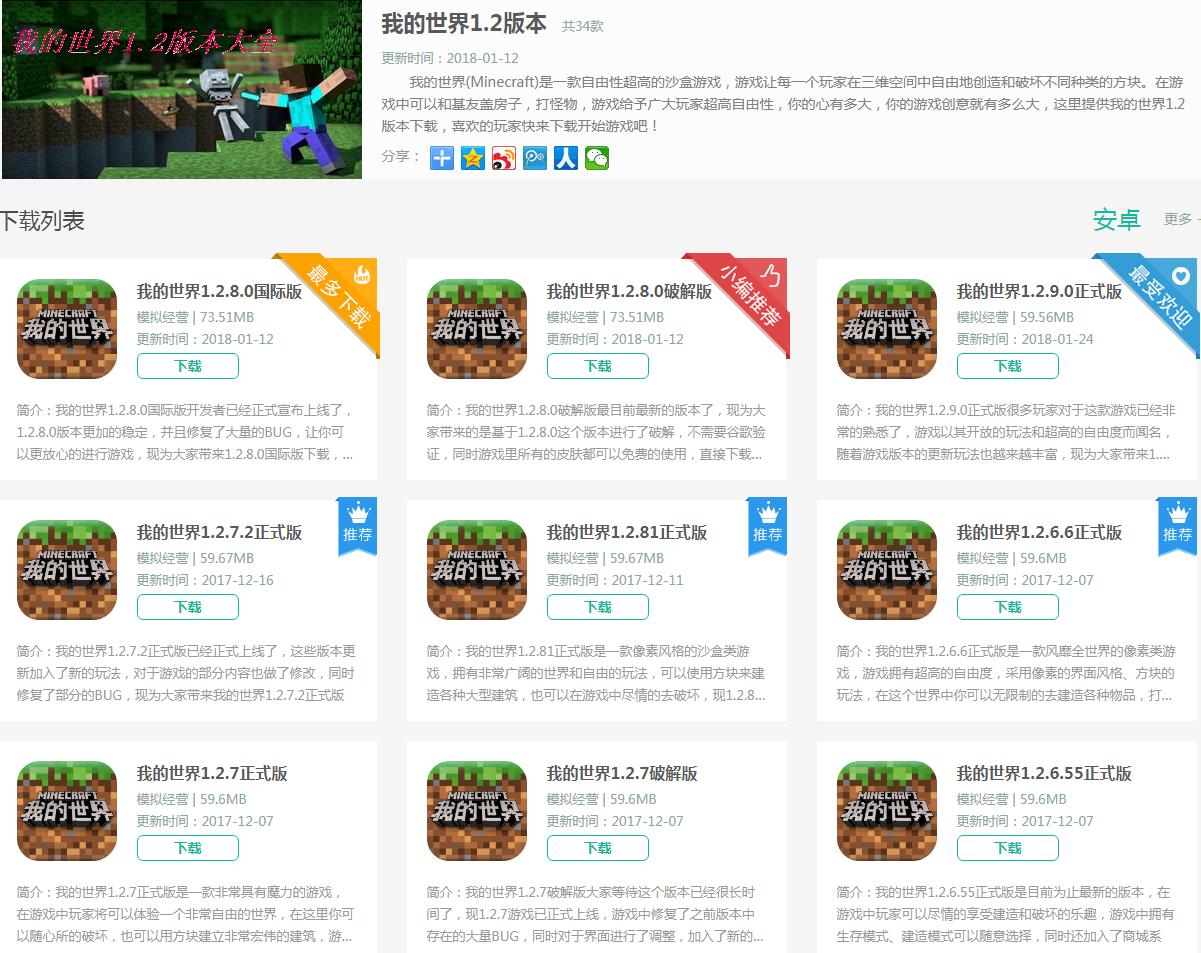Share via the green WeChat icon
This screenshot has height=953, width=1201.
coord(597,158)
